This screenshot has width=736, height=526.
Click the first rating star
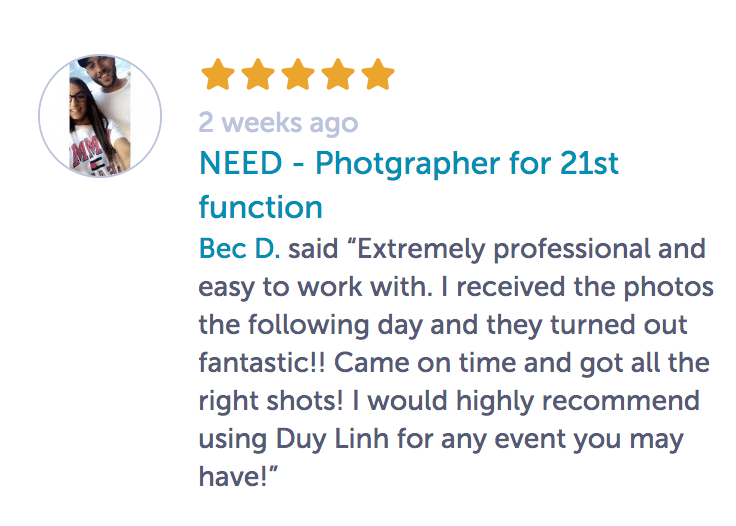(218, 75)
